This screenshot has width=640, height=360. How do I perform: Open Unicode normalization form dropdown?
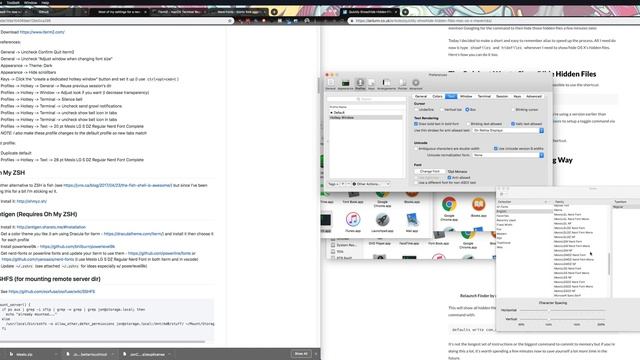point(508,155)
